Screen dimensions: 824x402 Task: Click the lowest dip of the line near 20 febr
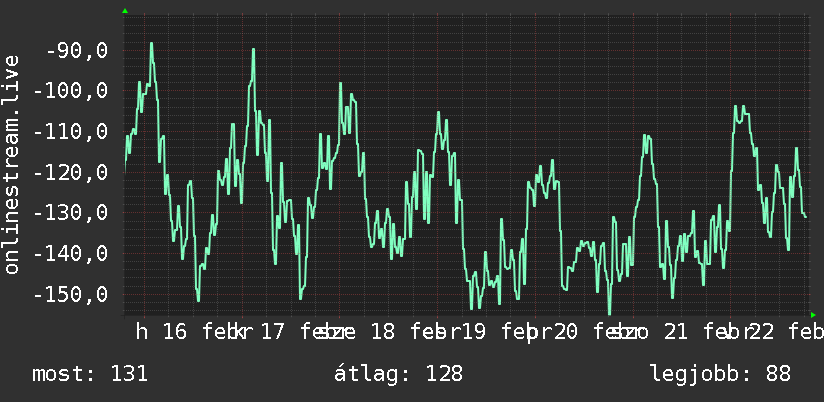[610, 313]
